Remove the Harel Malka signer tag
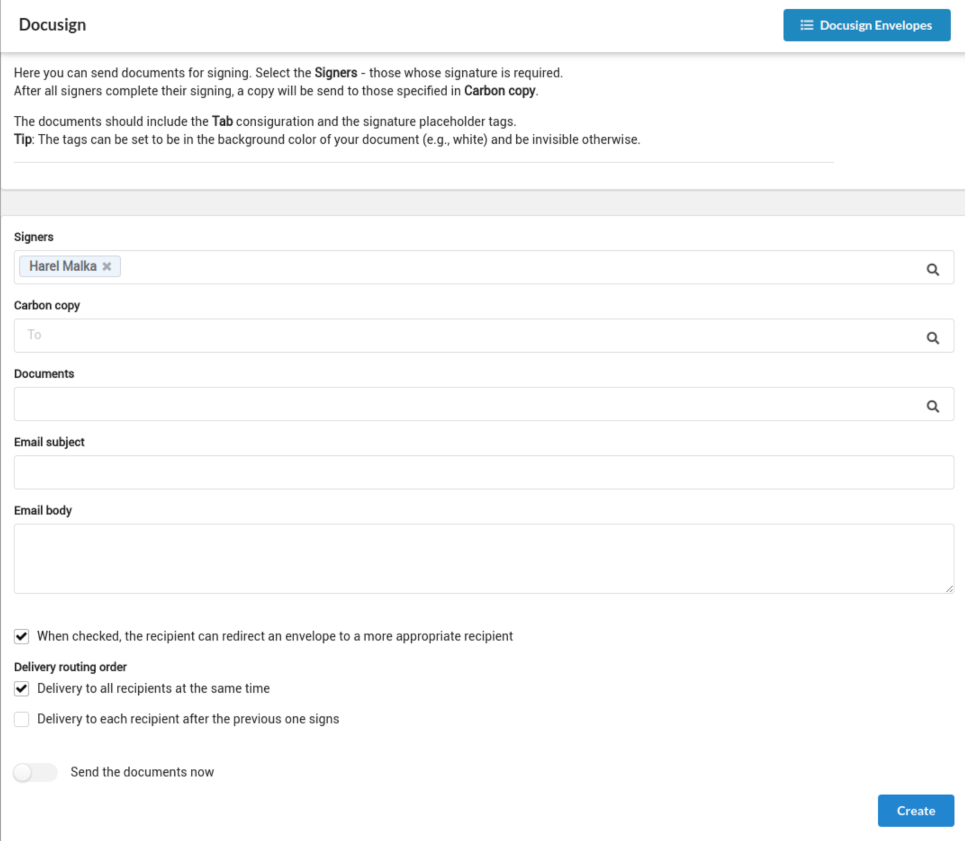This screenshot has width=965, height=841. click(107, 267)
